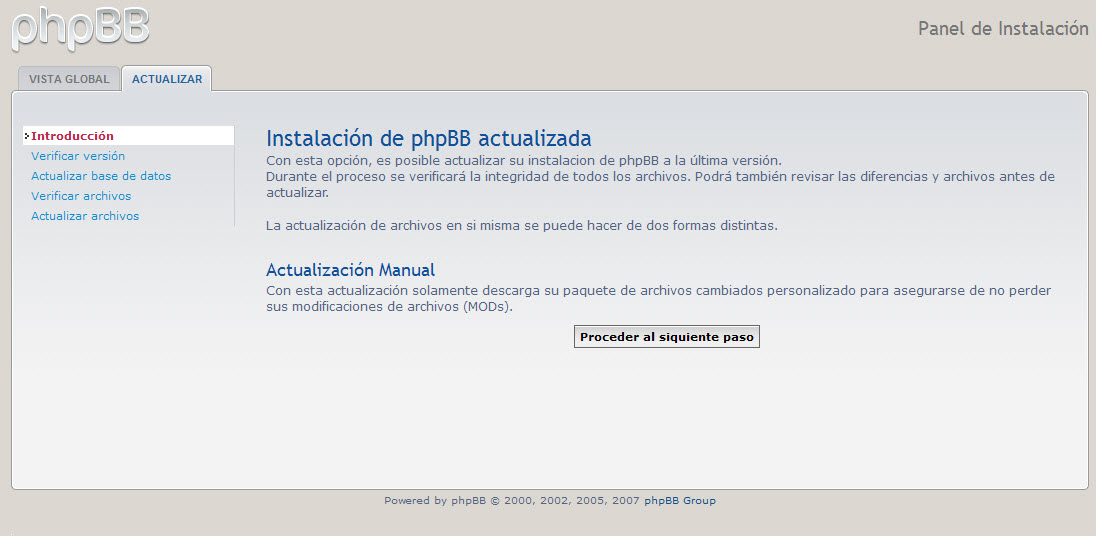
Task: Click sentence starting 'La actualización de archivos'
Action: 521,226
